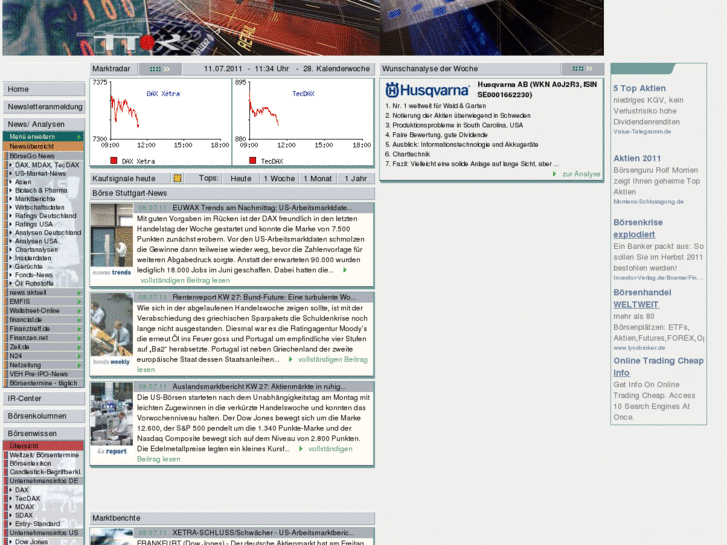Open the bonds weekly article thumbnail

(x=112, y=330)
